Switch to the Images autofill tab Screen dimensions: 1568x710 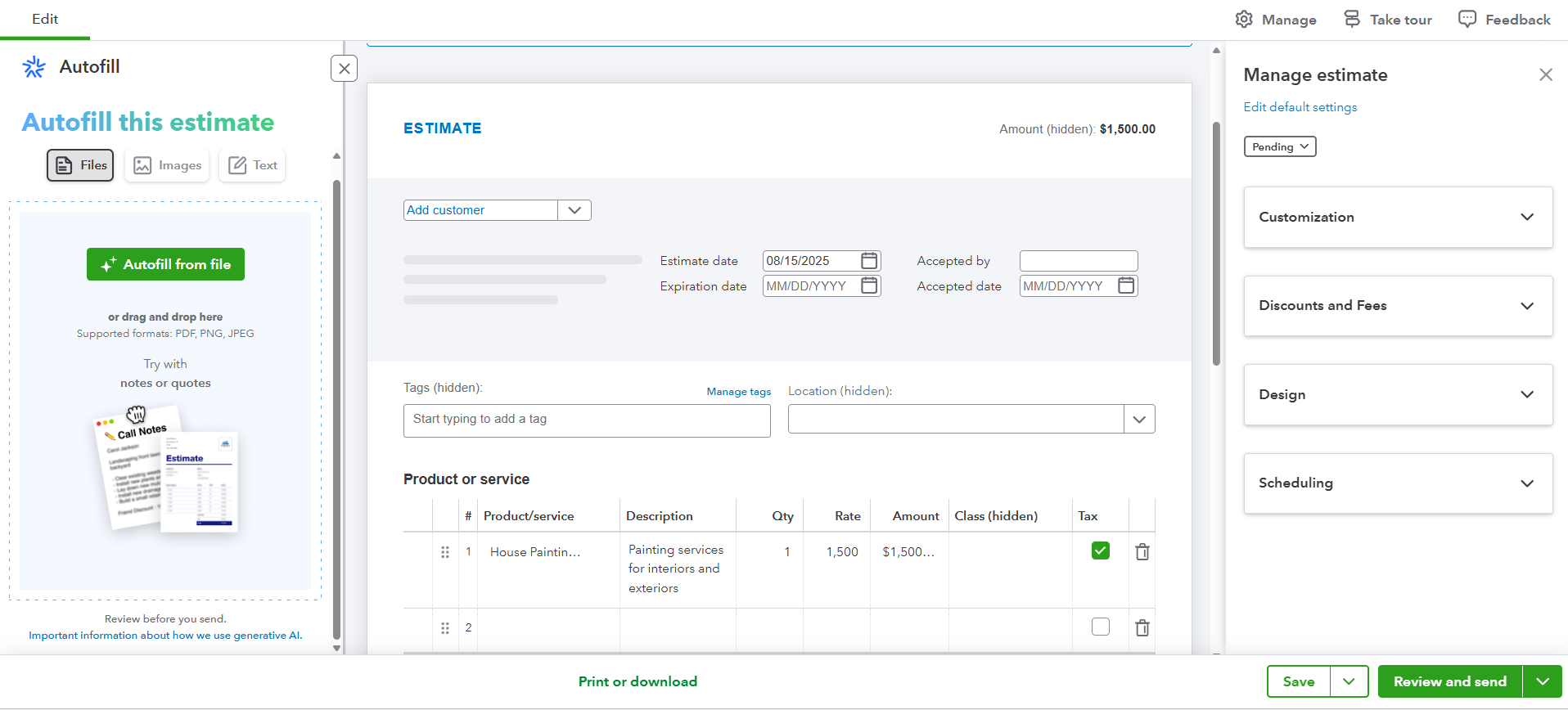click(167, 165)
